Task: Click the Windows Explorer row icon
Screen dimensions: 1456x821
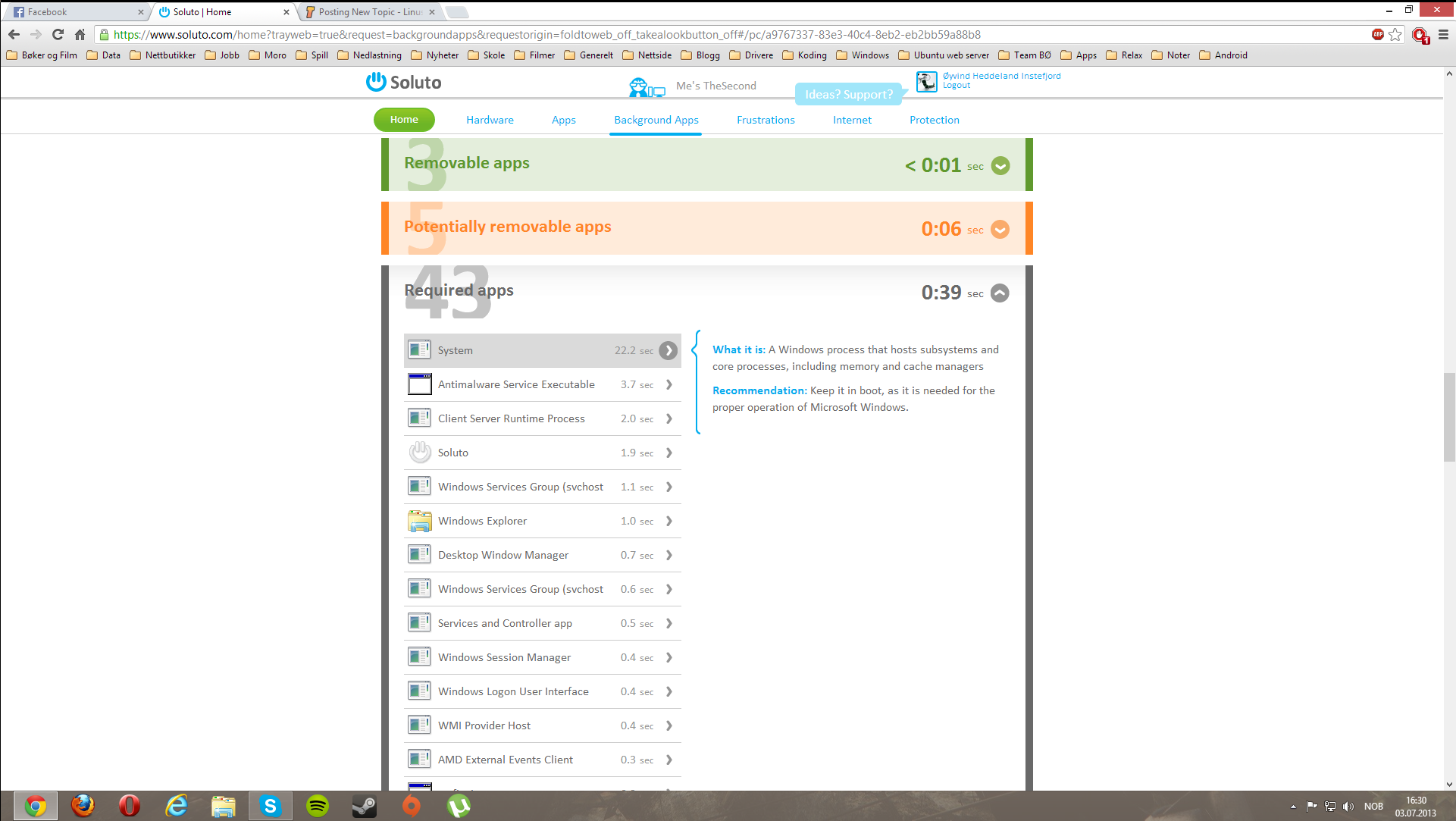Action: [x=419, y=520]
